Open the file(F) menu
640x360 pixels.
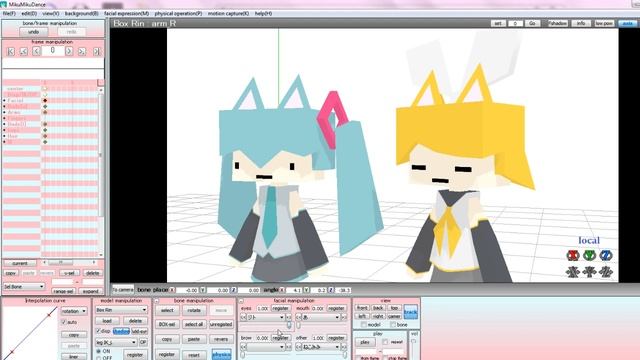tap(9, 13)
